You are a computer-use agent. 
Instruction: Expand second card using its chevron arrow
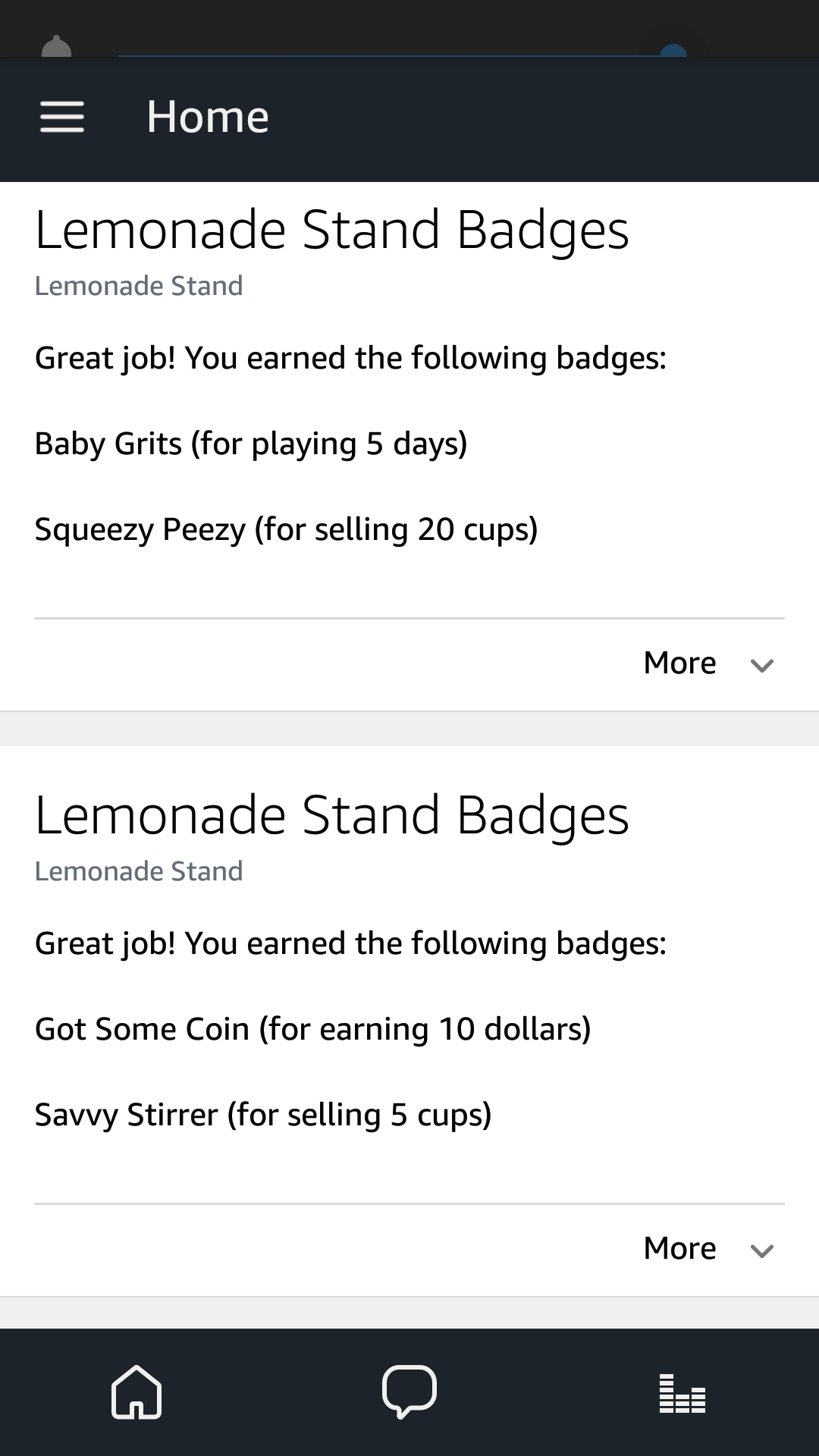point(761,1250)
